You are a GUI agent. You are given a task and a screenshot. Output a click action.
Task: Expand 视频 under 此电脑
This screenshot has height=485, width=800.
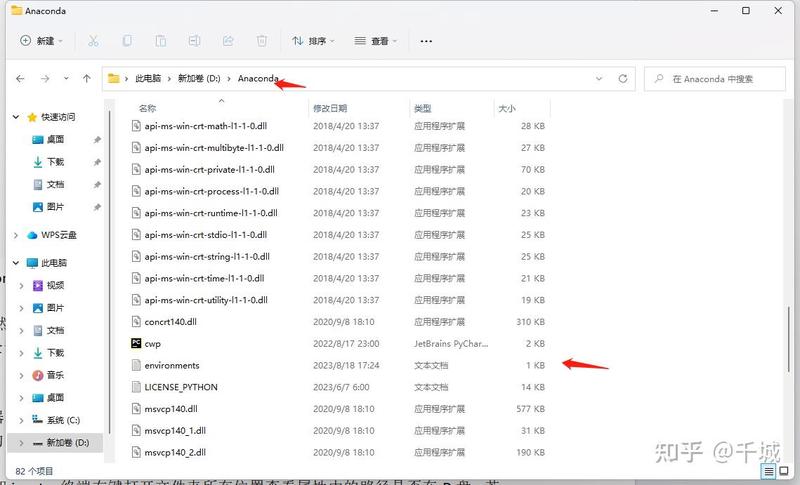21,286
